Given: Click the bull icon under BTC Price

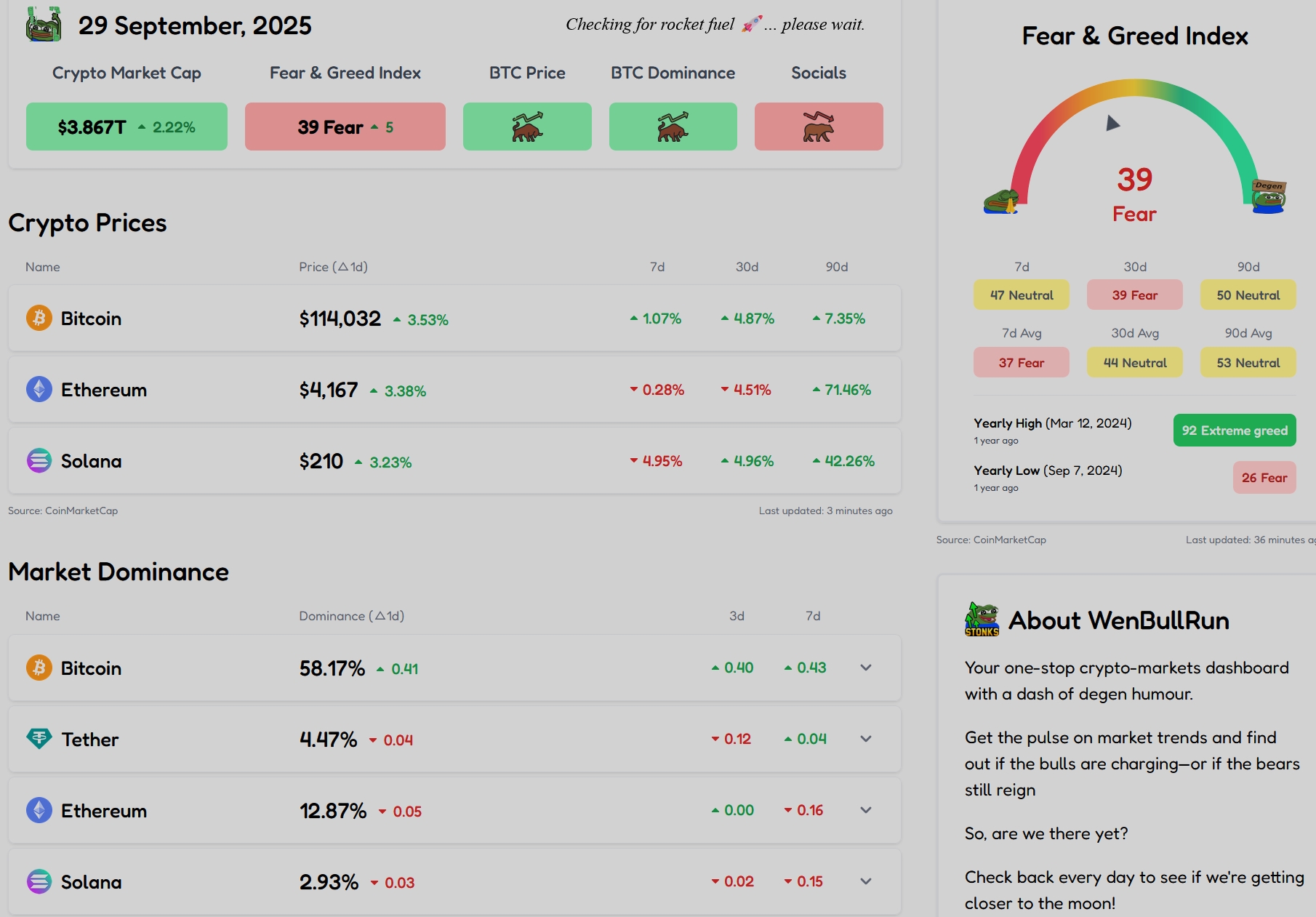Looking at the screenshot, I should tap(527, 127).
